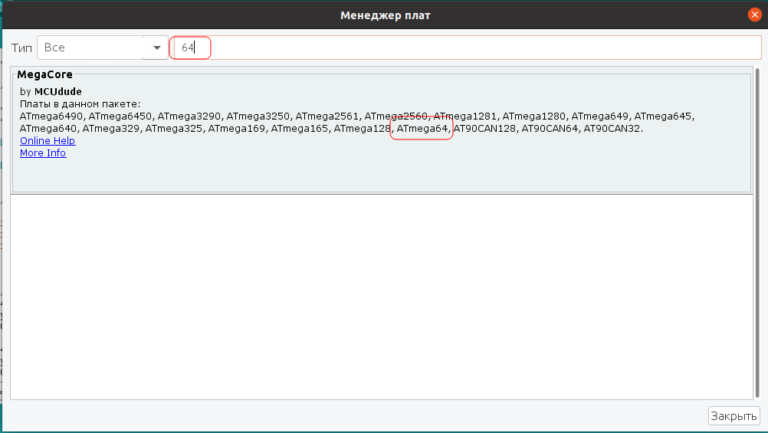This screenshot has width=768, height=433.
Task: Open the More Info link
Action: (x=42, y=153)
